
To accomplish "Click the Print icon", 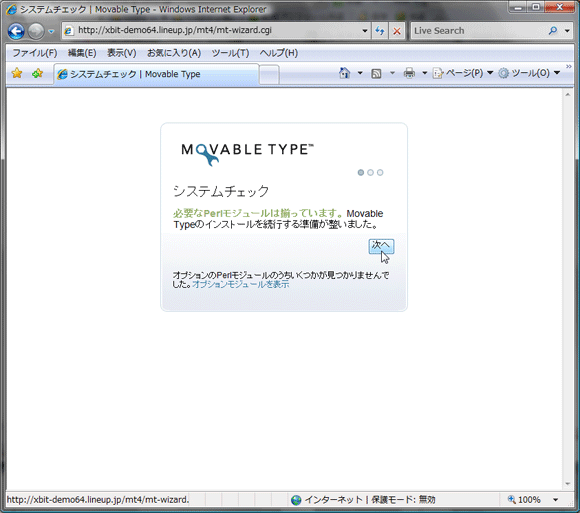I will pos(409,73).
